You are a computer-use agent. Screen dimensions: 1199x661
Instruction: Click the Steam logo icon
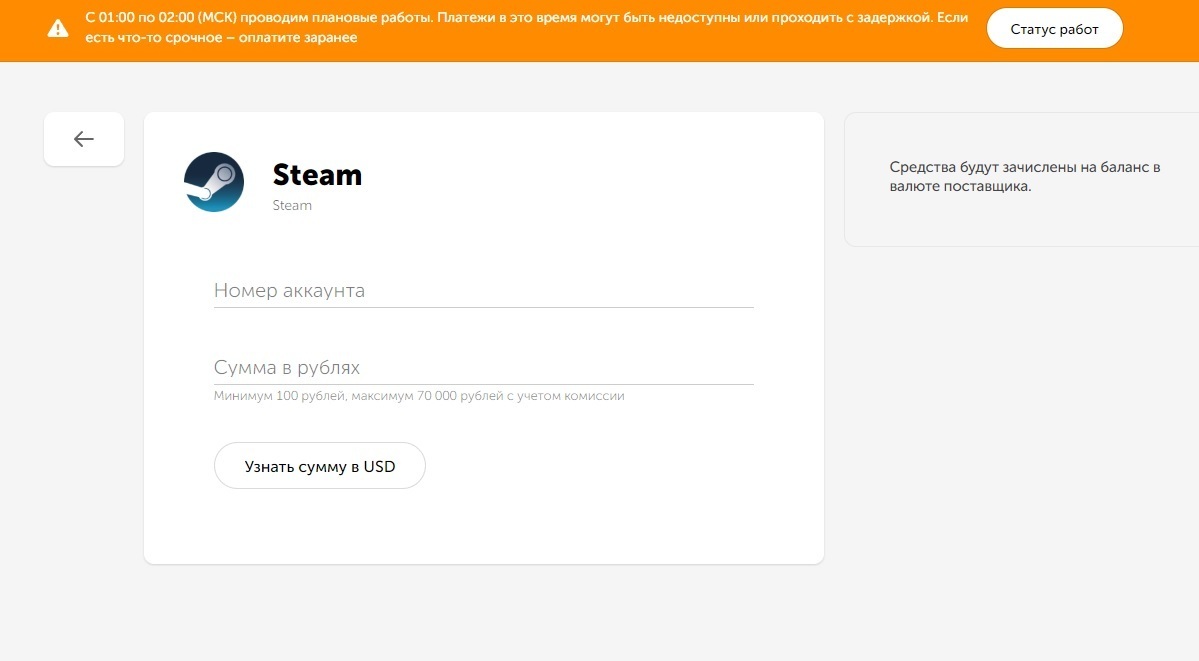click(214, 182)
